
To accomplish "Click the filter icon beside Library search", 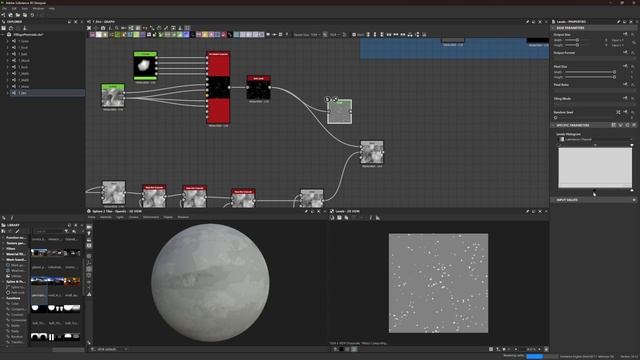I will 67,231.
